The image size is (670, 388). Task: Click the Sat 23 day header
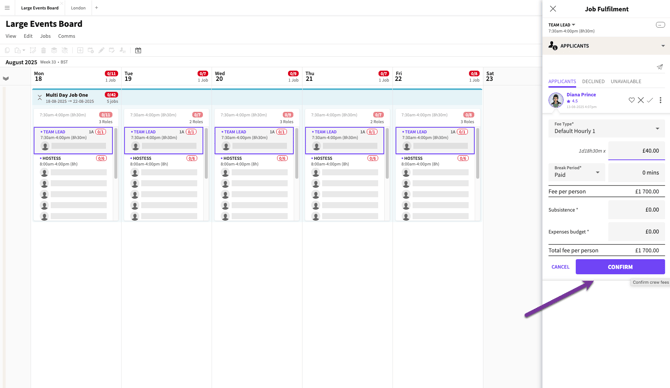[490, 76]
